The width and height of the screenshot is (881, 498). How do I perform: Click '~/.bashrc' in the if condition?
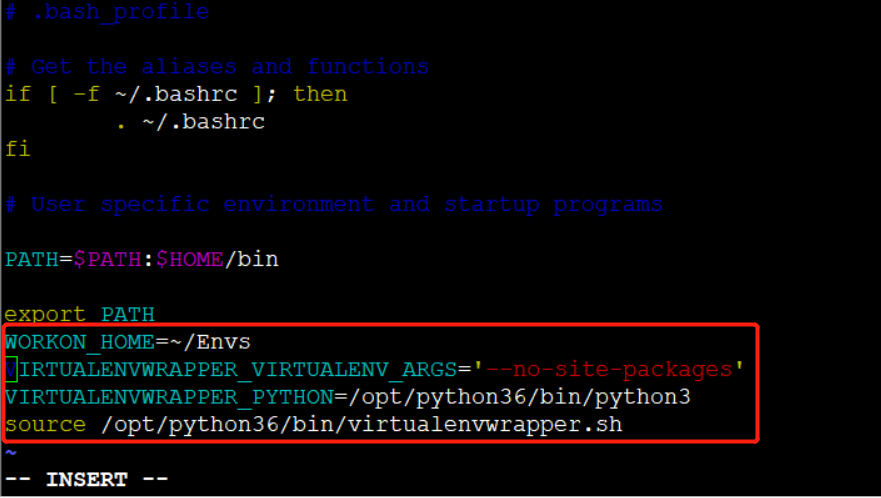pos(176,94)
